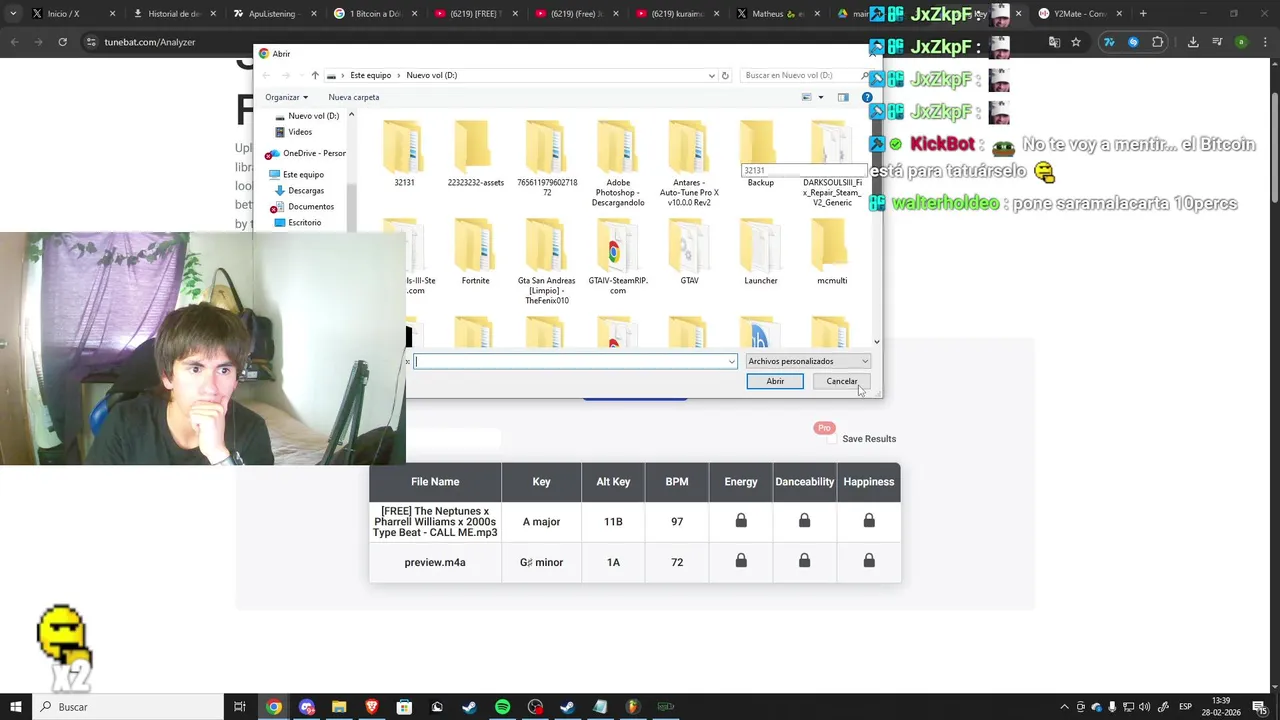The width and height of the screenshot is (1280, 720).
Task: Open the file dialog help button
Action: click(x=867, y=97)
